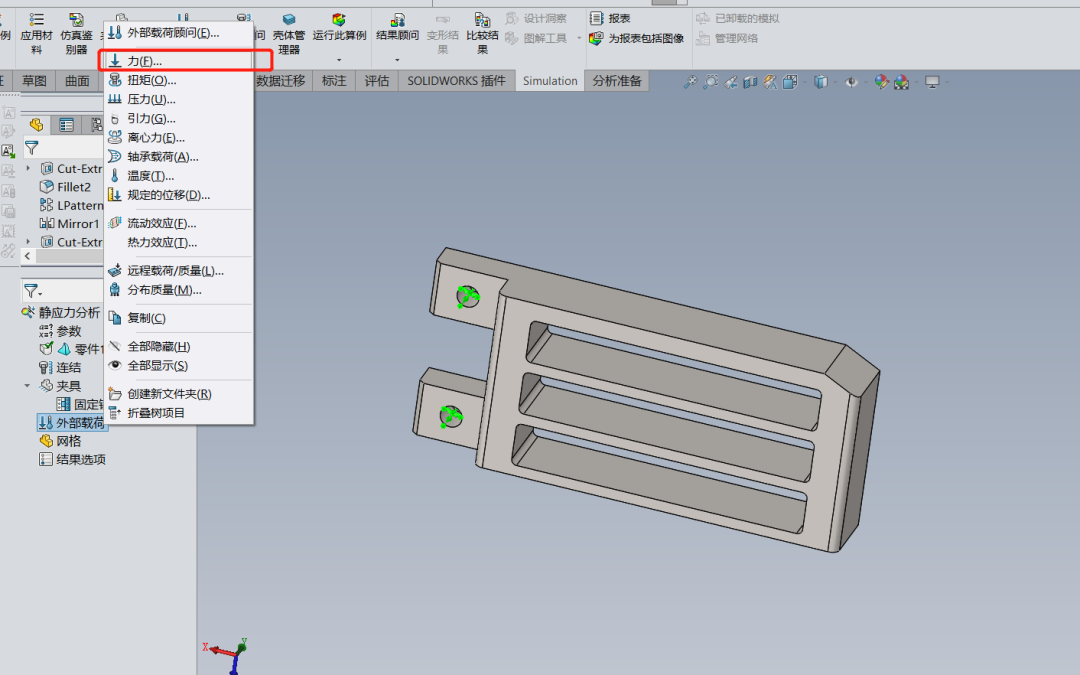Open the SOLIDWORKS 插件 tab

coord(456,81)
